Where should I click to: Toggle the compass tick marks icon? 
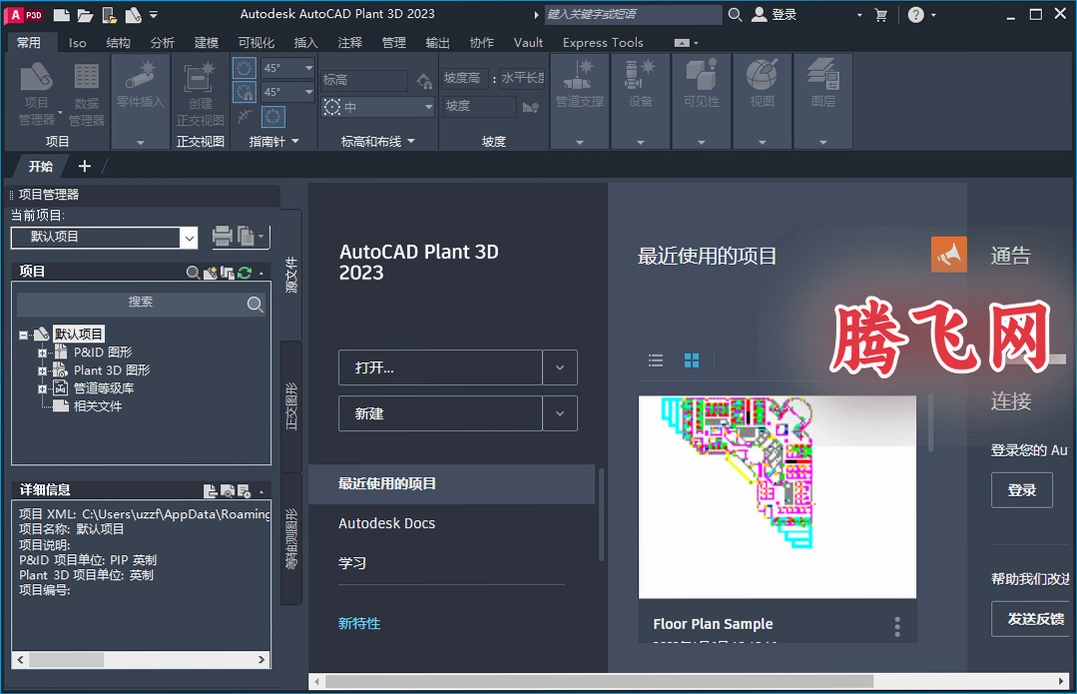coord(244,117)
